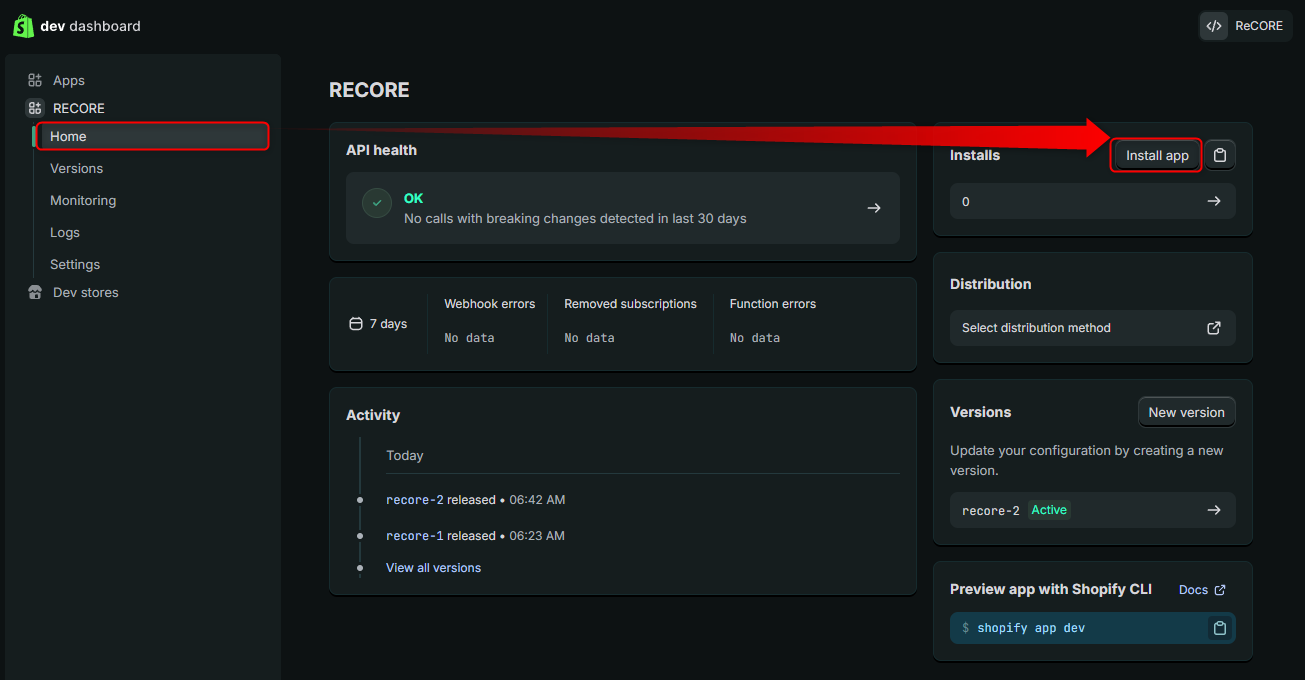1305x680 pixels.
Task: Click the Distribution heading
Action: pos(990,284)
